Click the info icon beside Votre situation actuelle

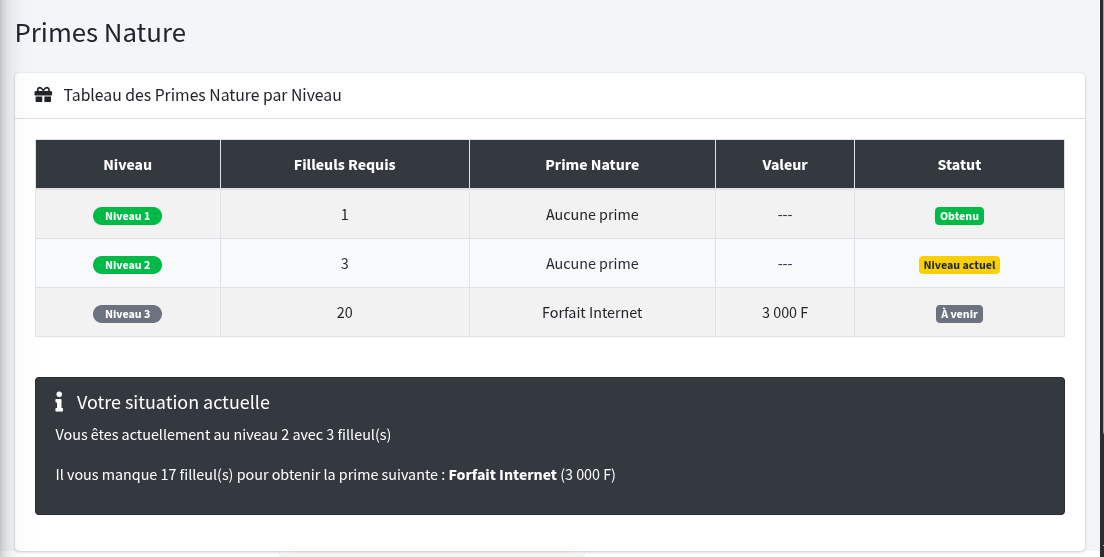(59, 402)
